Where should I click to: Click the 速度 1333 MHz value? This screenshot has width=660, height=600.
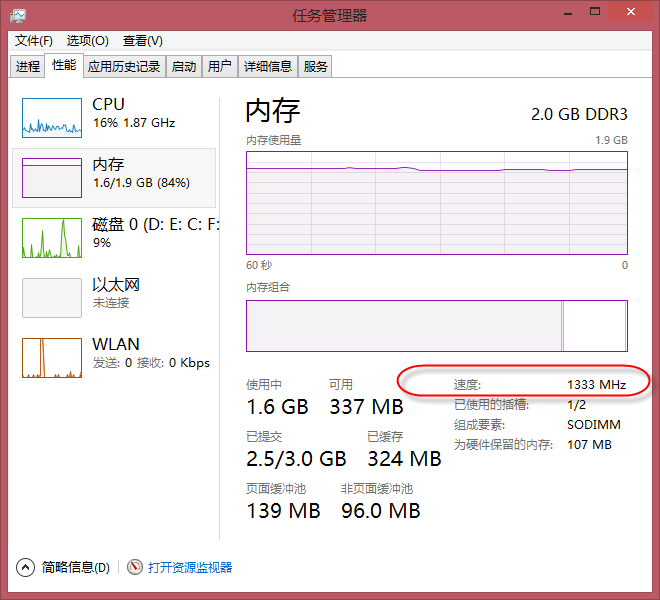pyautogui.click(x=596, y=384)
